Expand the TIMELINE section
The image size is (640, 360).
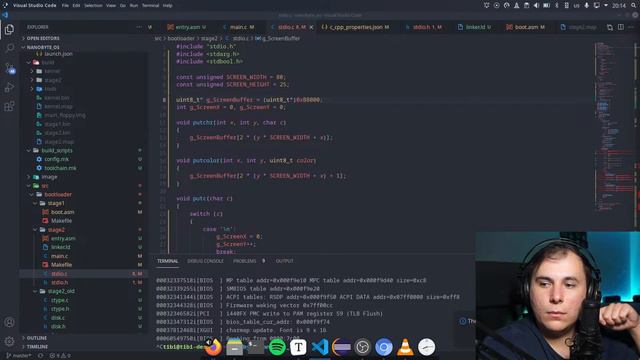click(x=37, y=347)
